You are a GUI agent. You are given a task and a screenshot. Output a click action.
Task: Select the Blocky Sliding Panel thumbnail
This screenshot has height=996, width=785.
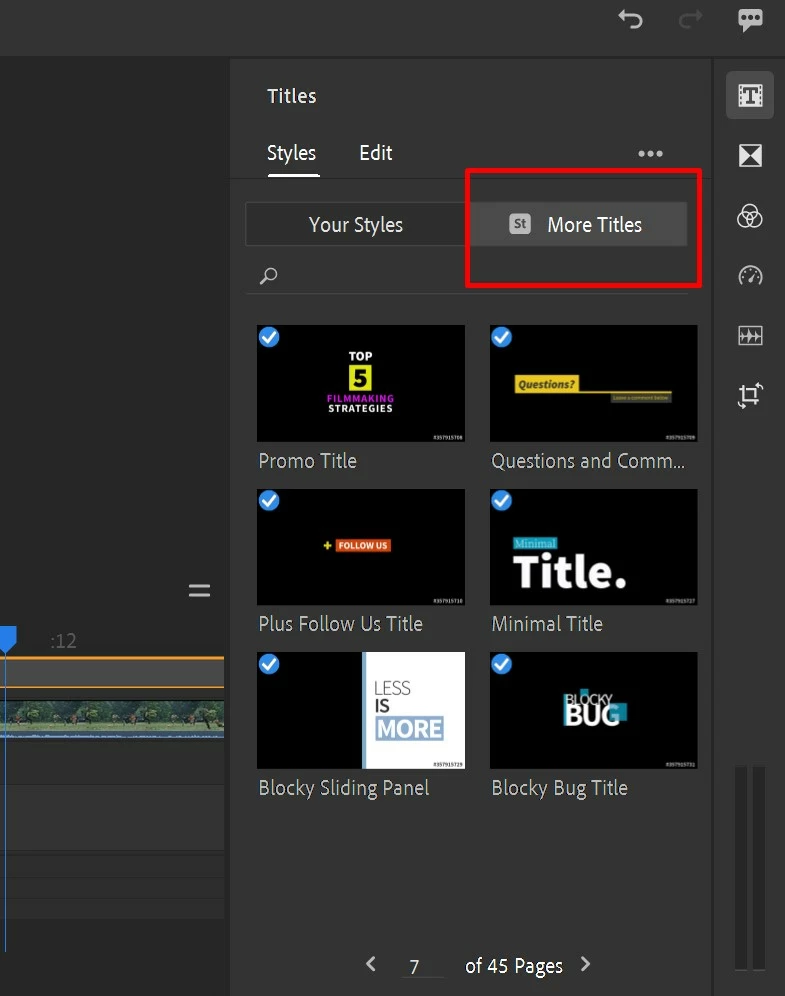click(x=361, y=710)
